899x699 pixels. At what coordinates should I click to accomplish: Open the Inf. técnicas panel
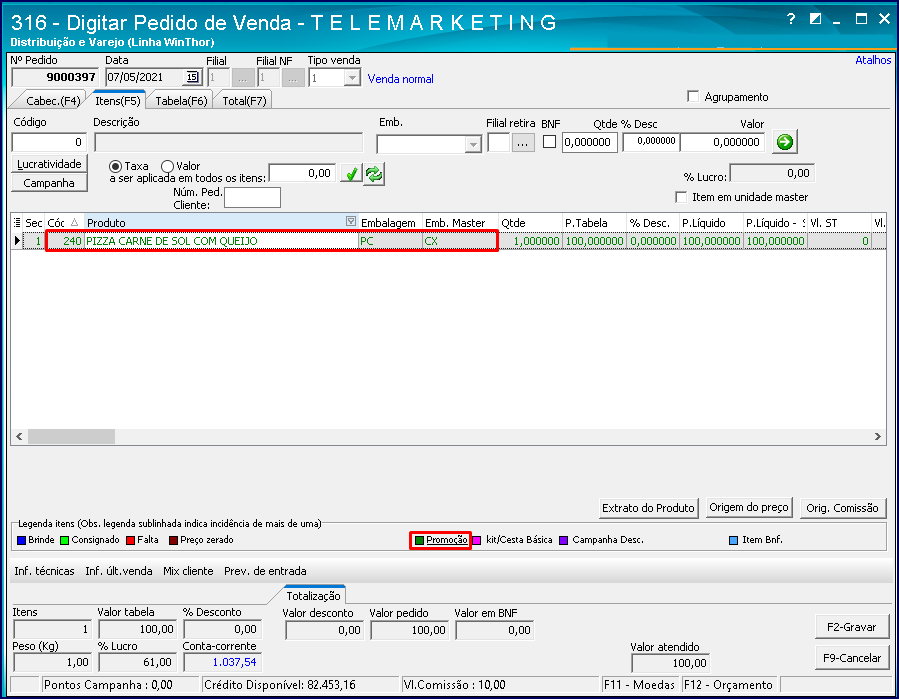44,571
